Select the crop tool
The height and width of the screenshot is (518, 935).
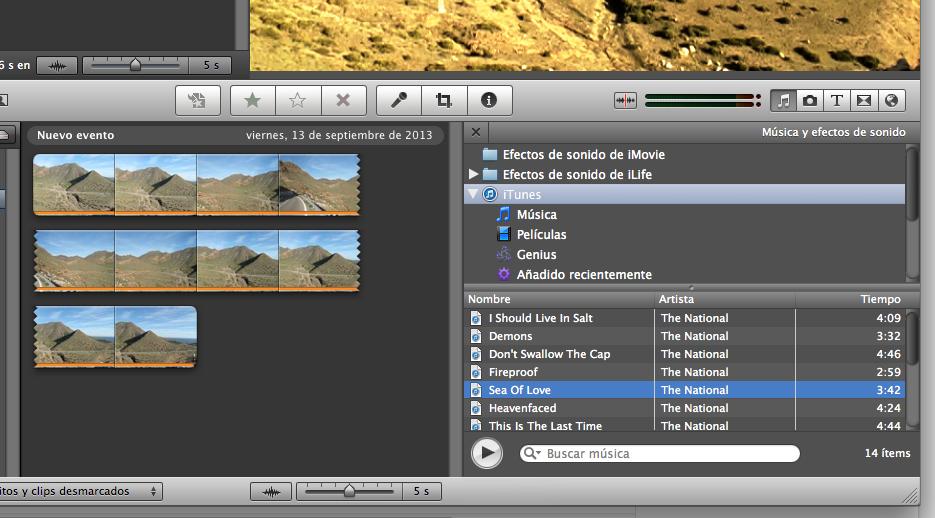[443, 100]
